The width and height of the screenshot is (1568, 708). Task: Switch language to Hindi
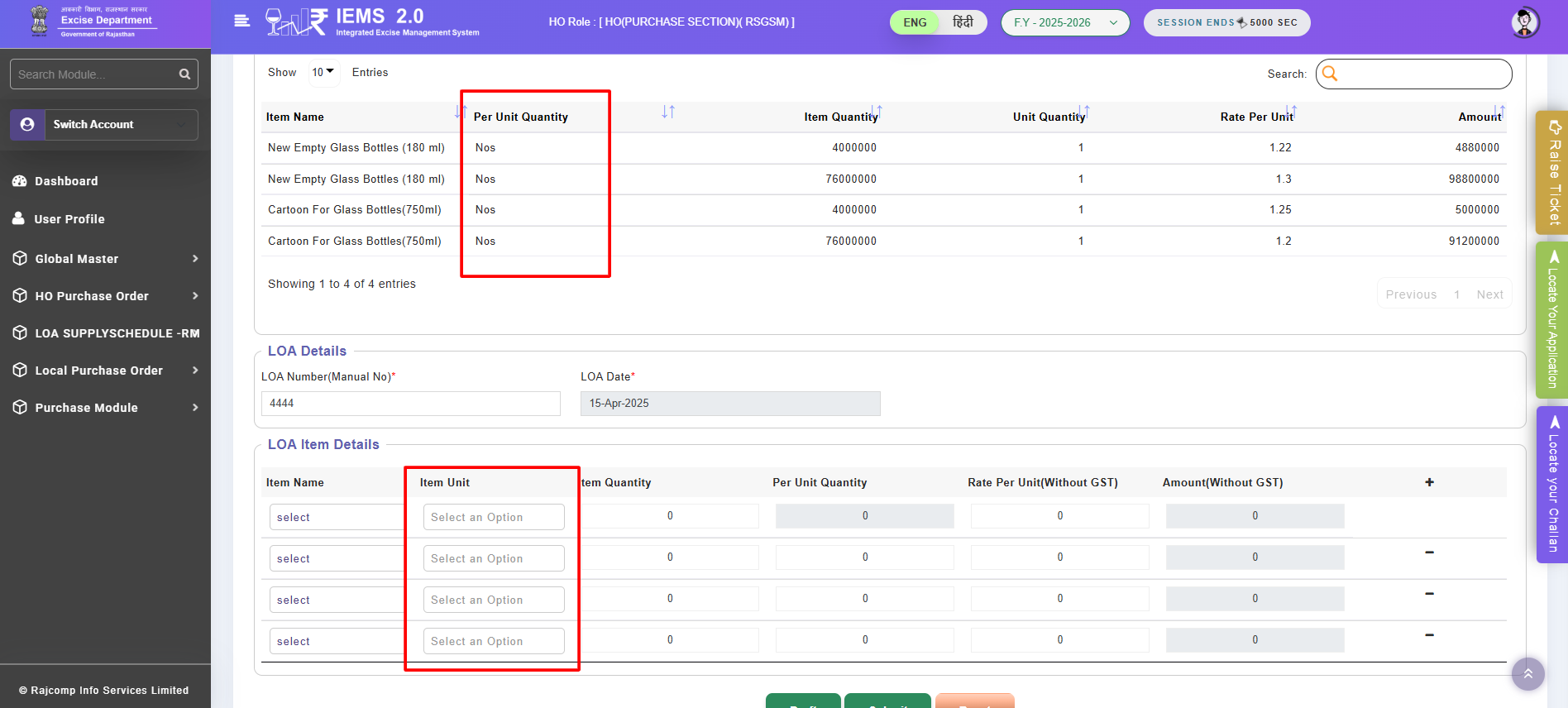963,22
